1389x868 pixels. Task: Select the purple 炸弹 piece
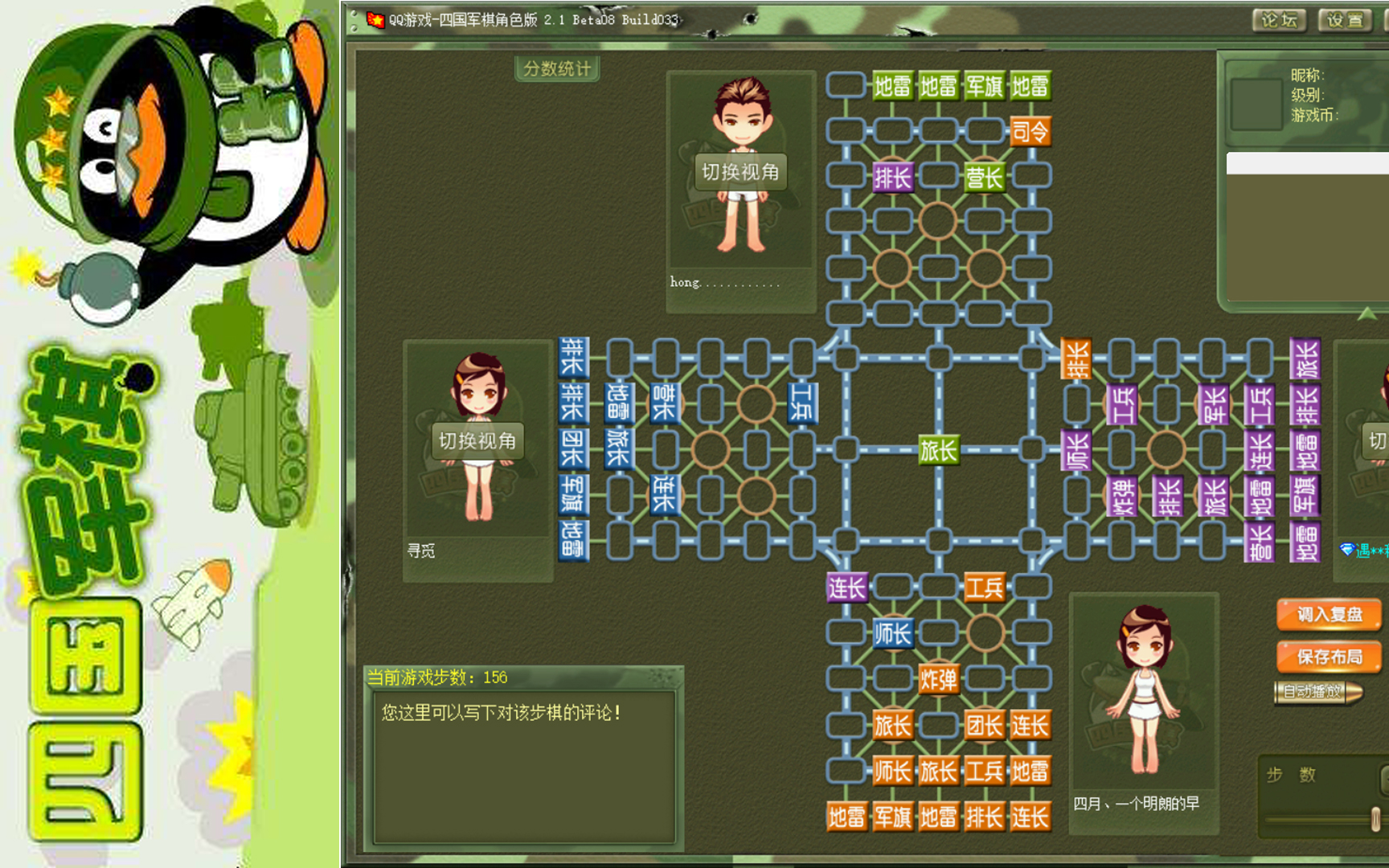(1122, 496)
